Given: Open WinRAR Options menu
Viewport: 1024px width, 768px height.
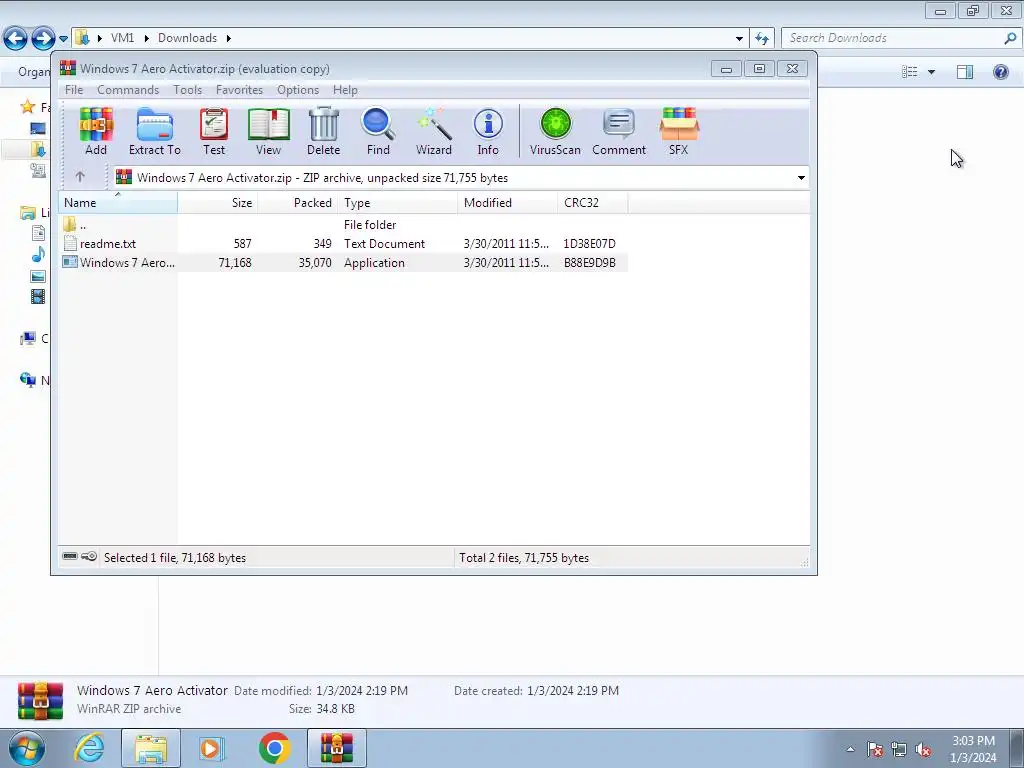Looking at the screenshot, I should tap(298, 89).
